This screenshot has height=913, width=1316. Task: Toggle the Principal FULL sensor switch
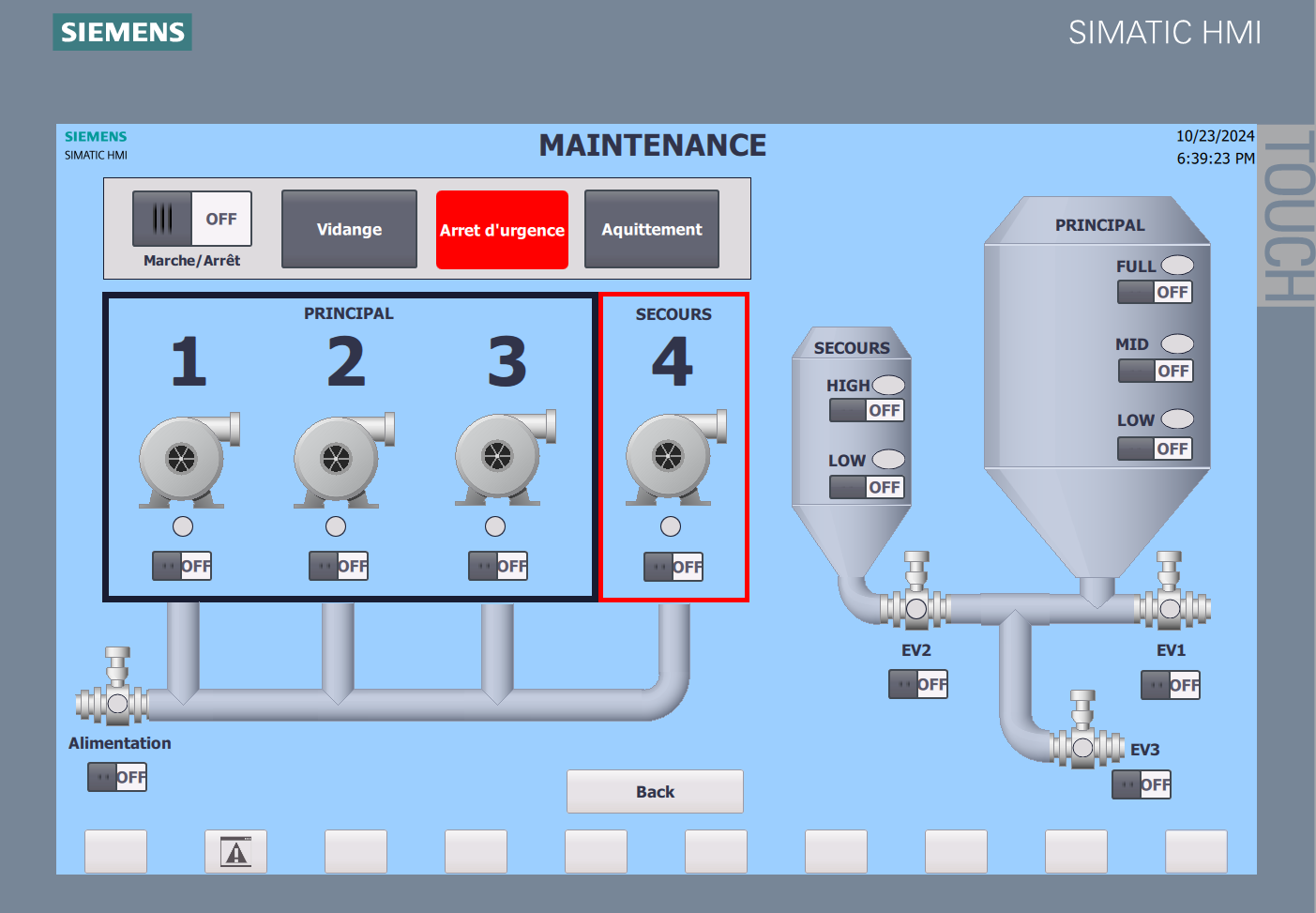click(1155, 292)
